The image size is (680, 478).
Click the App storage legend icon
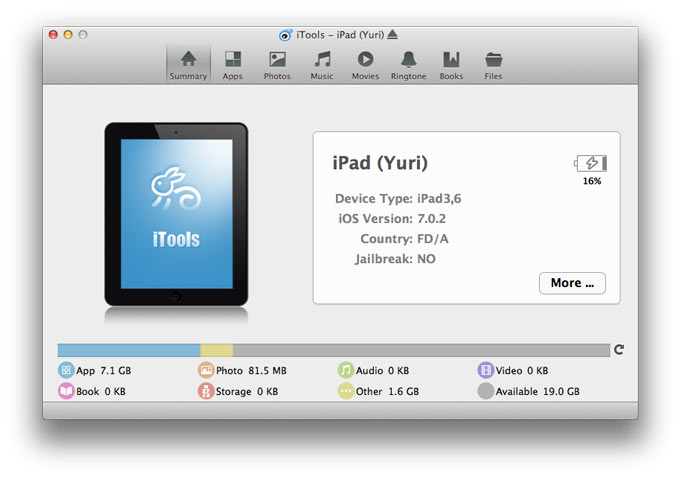point(66,370)
